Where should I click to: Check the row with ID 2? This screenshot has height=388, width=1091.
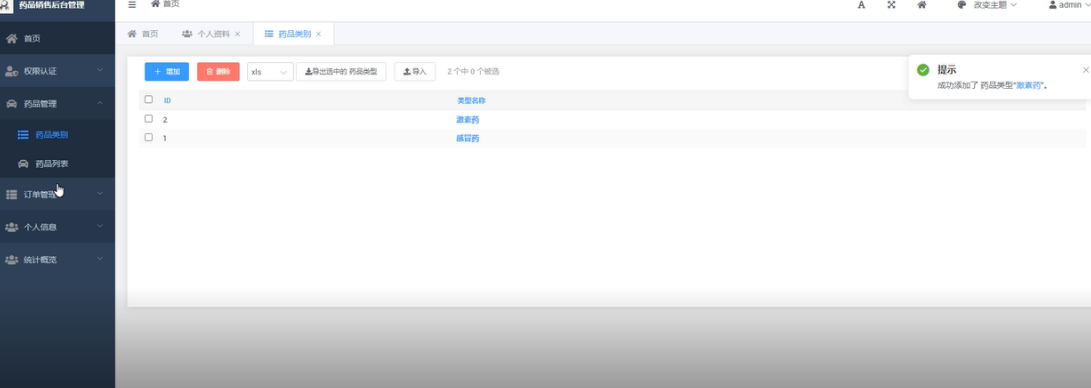click(148, 119)
